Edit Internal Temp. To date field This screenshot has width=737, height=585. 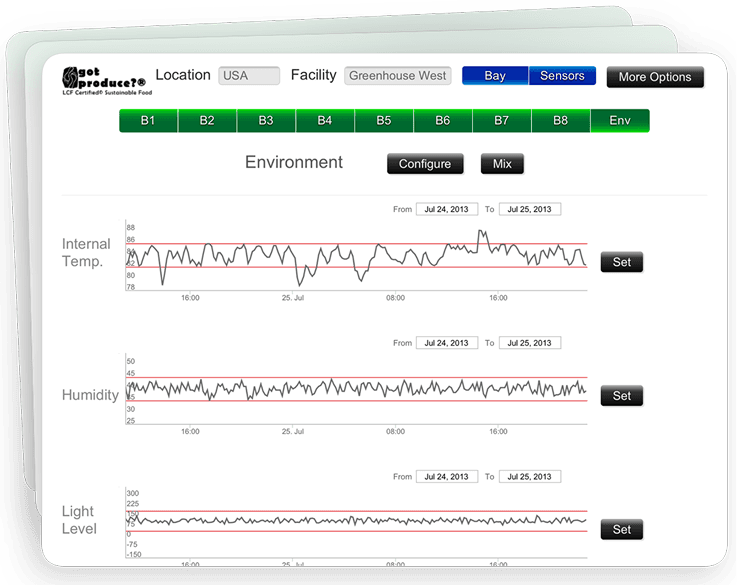pyautogui.click(x=530, y=209)
